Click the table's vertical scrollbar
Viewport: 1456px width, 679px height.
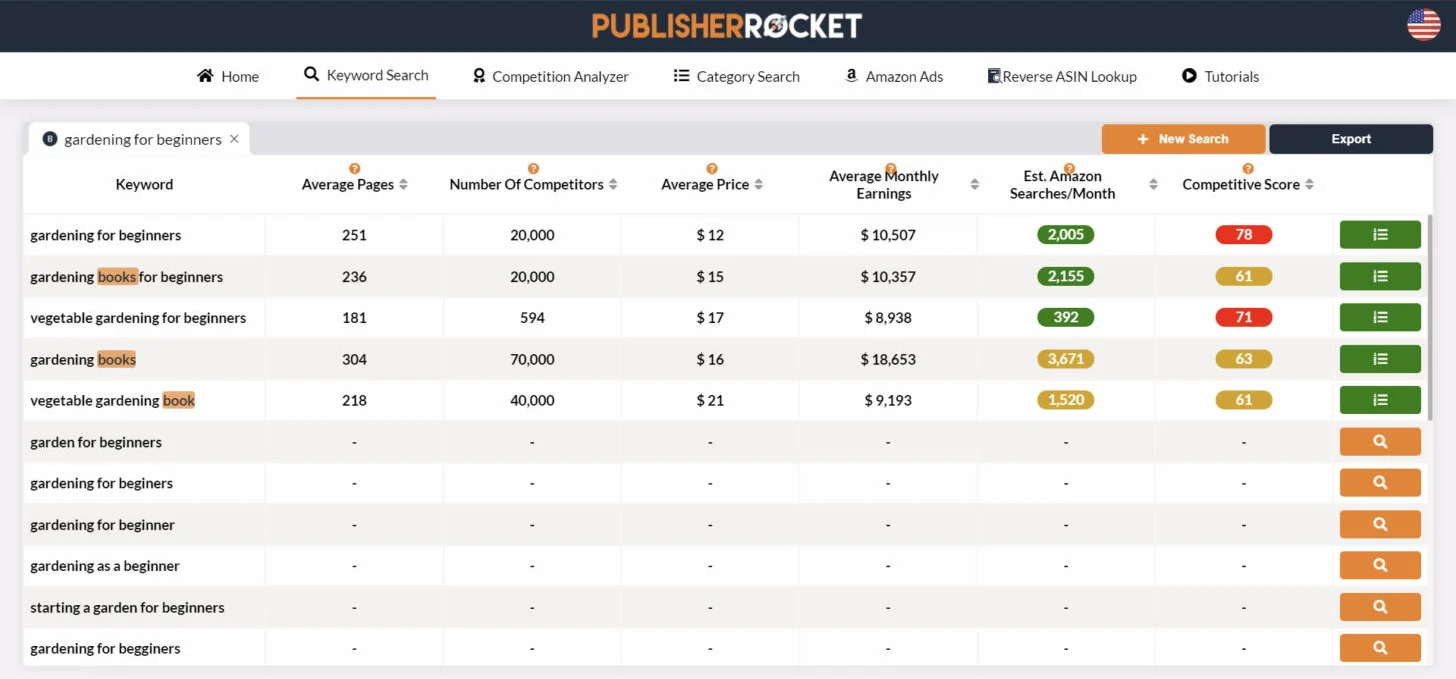point(1430,318)
